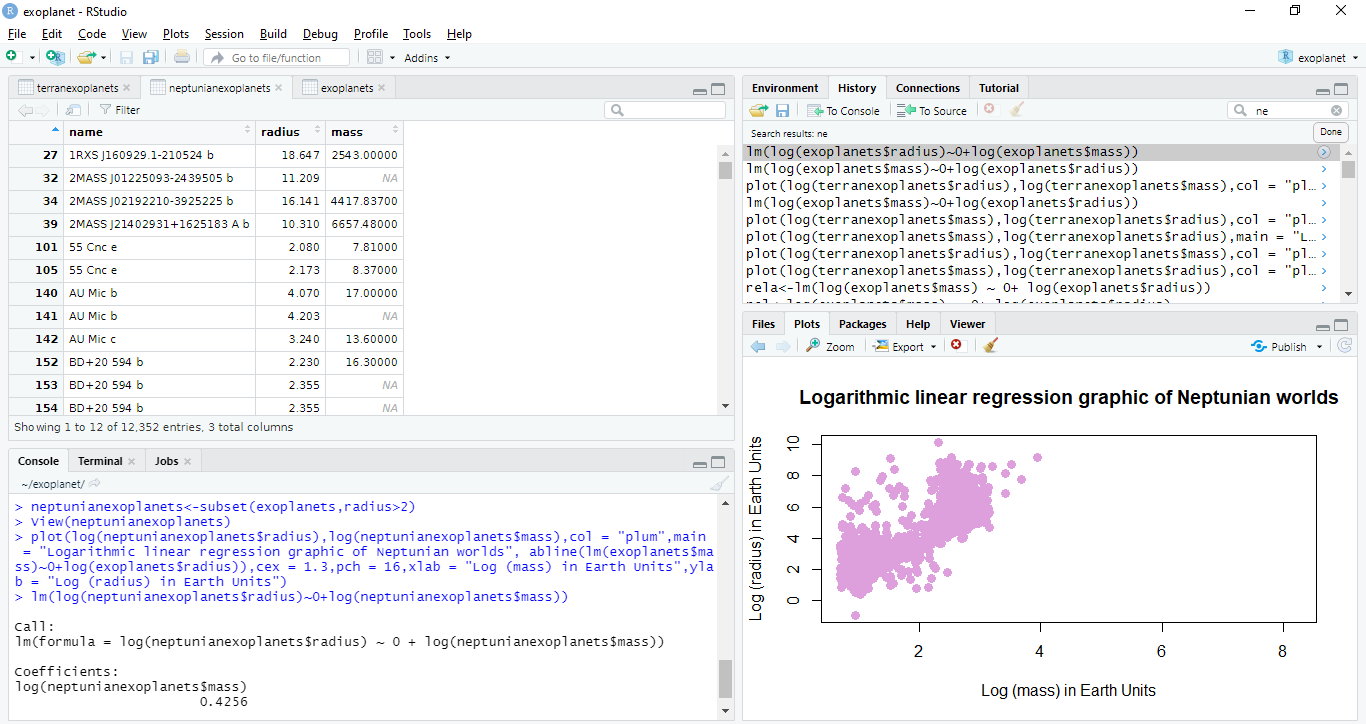This screenshot has width=1366, height=724.
Task: Expand the Addins dropdown menu
Action: pyautogui.click(x=427, y=58)
